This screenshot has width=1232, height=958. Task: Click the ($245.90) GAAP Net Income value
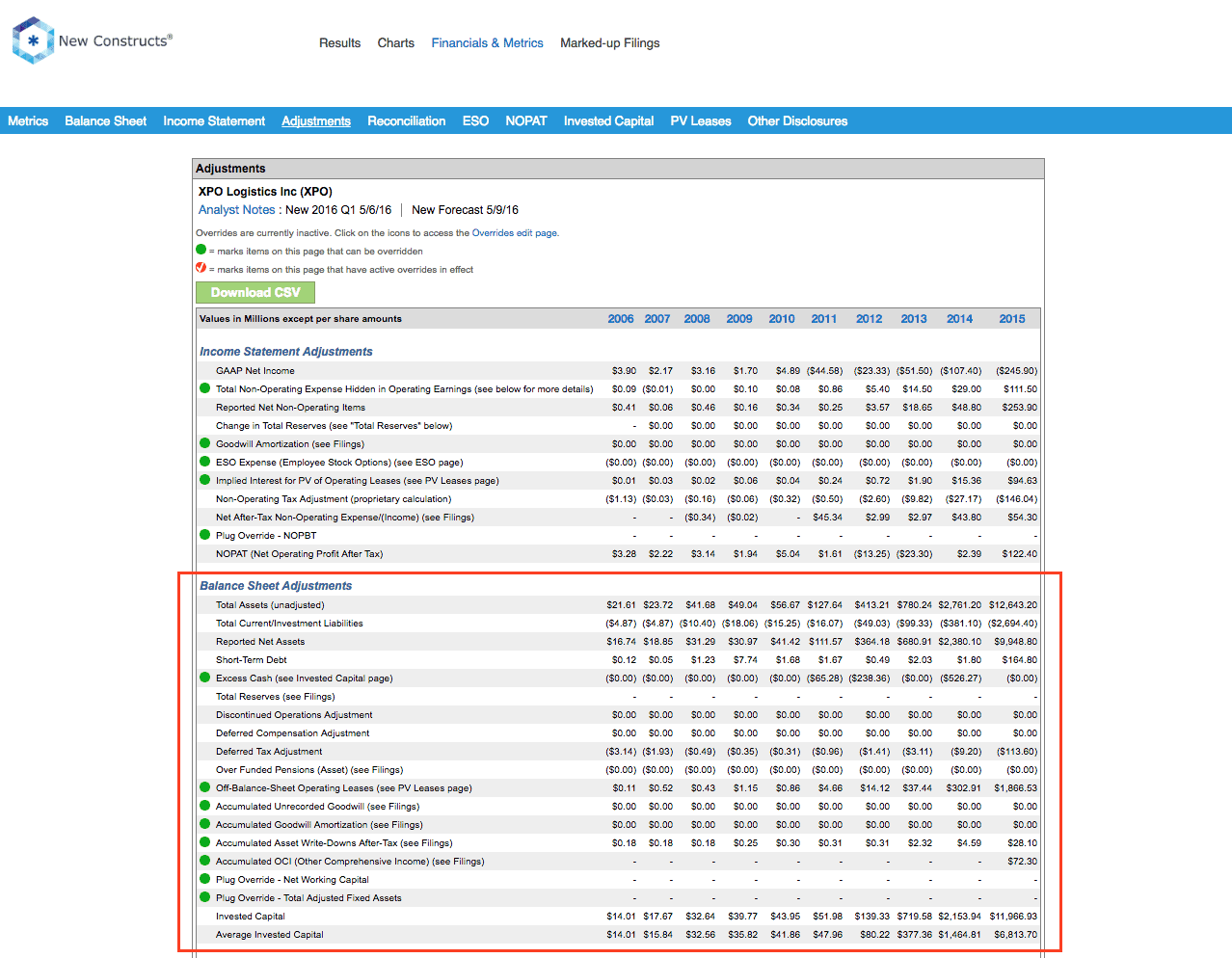point(1017,371)
